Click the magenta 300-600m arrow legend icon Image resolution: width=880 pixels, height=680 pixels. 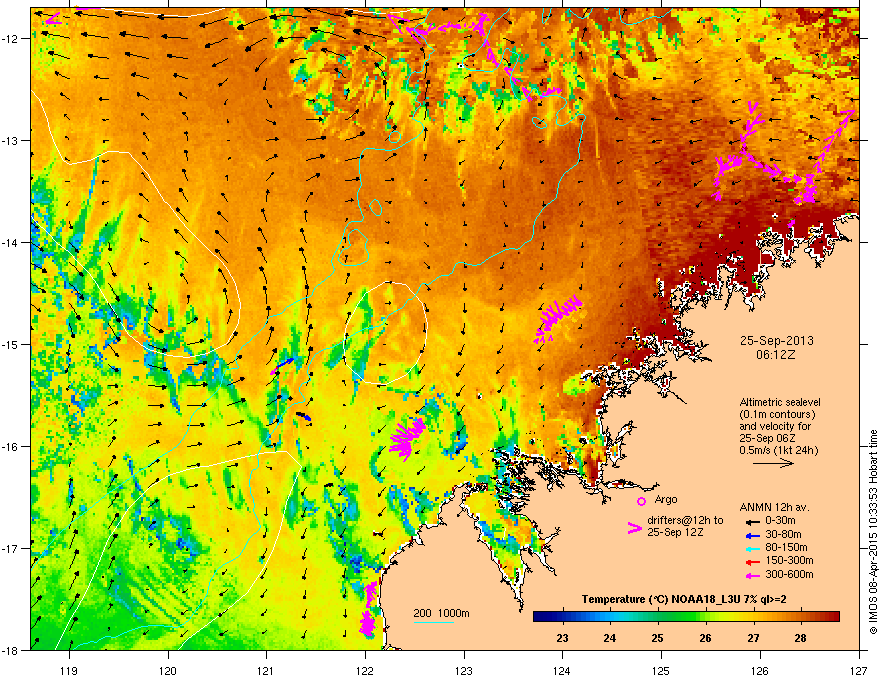coord(751,575)
